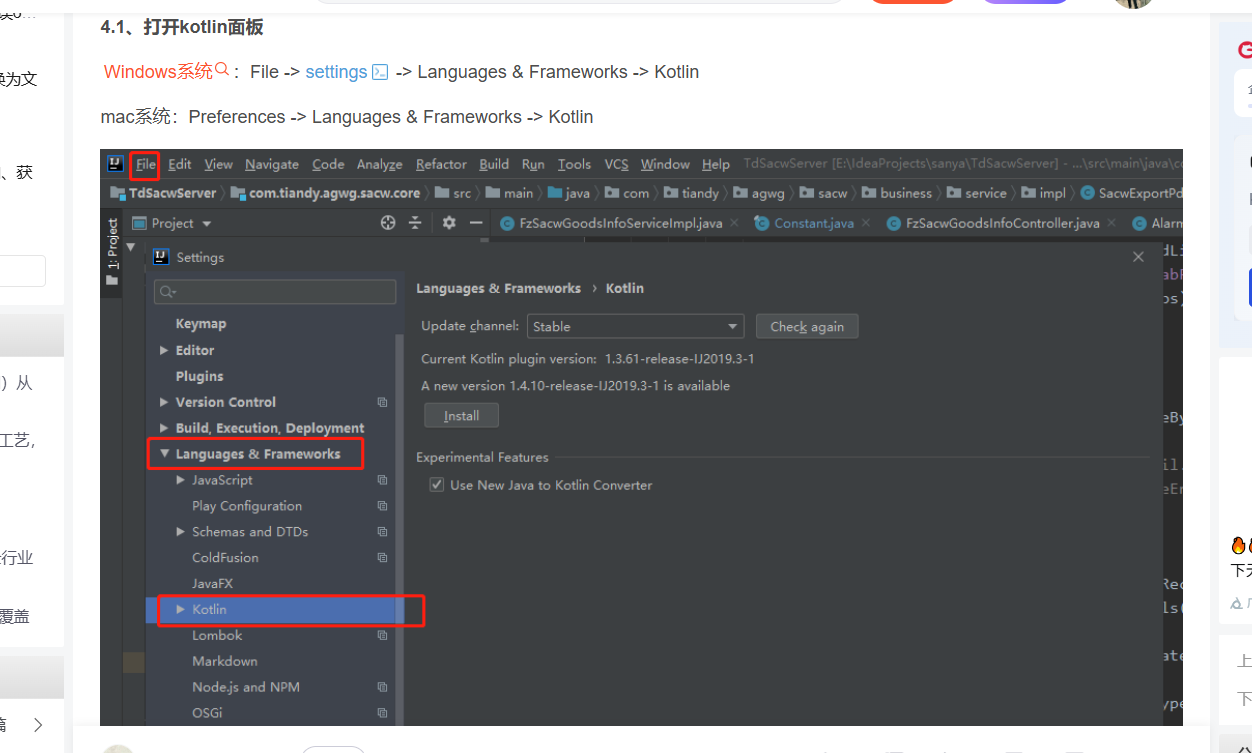Image resolution: width=1252 pixels, height=753 pixels.
Task: Click the Check again button
Action: click(807, 326)
